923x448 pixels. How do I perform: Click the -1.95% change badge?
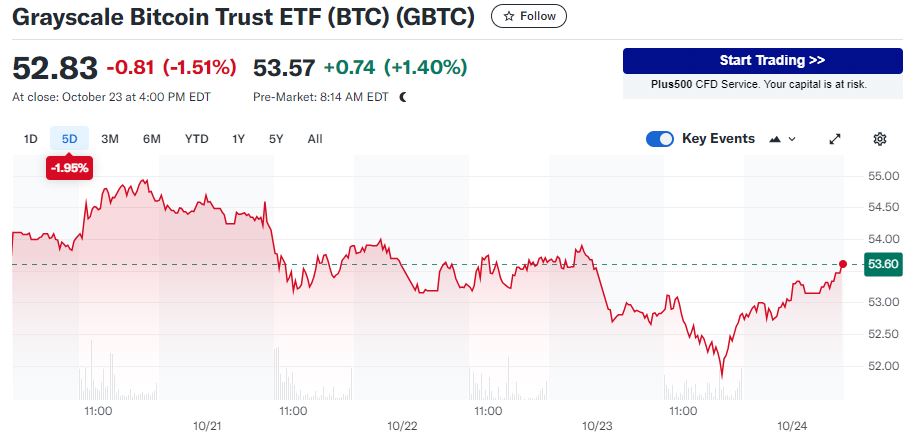[x=69, y=168]
